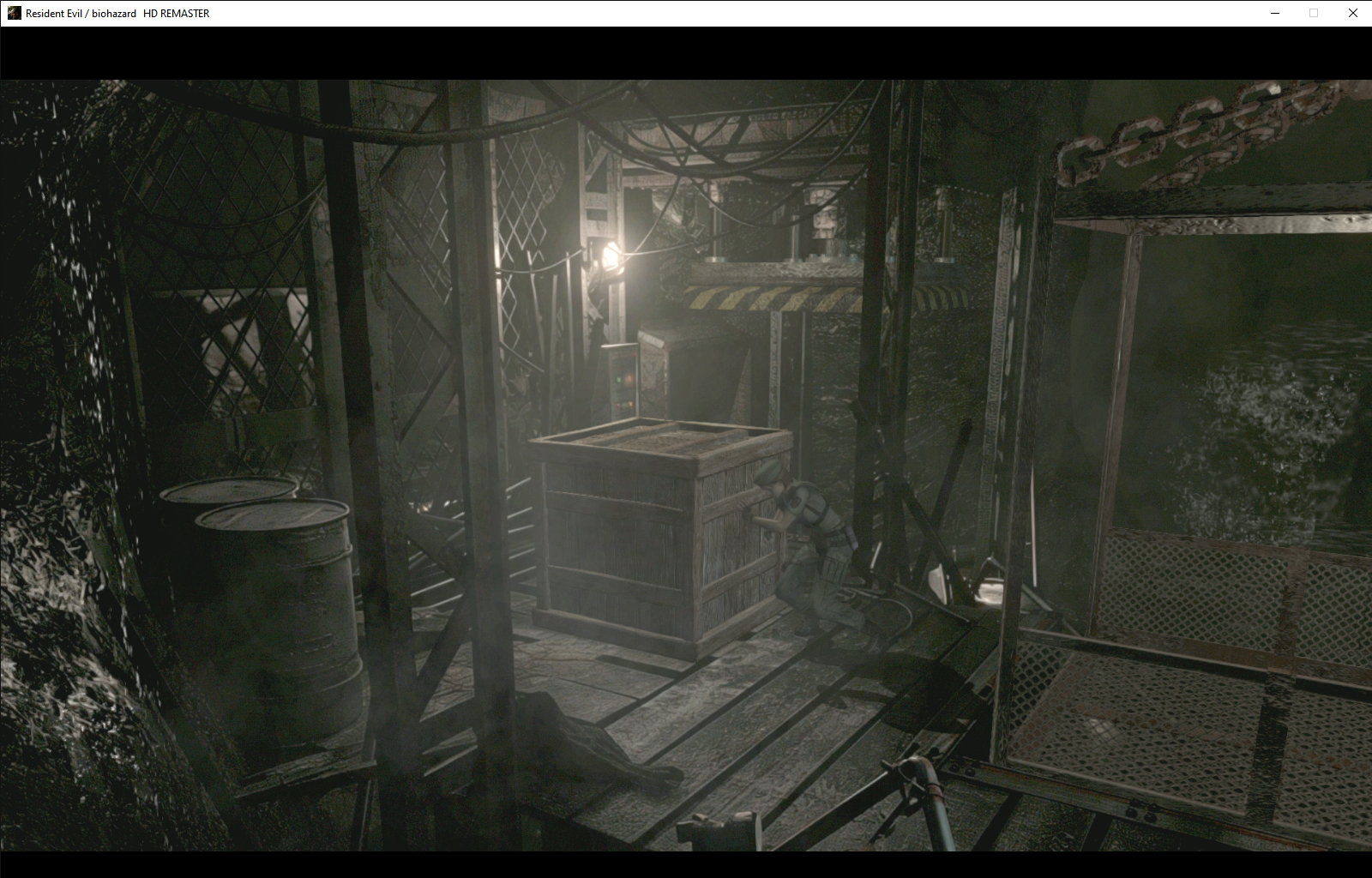
Task: Click the Resident Evil app icon in title bar
Action: (x=14, y=13)
